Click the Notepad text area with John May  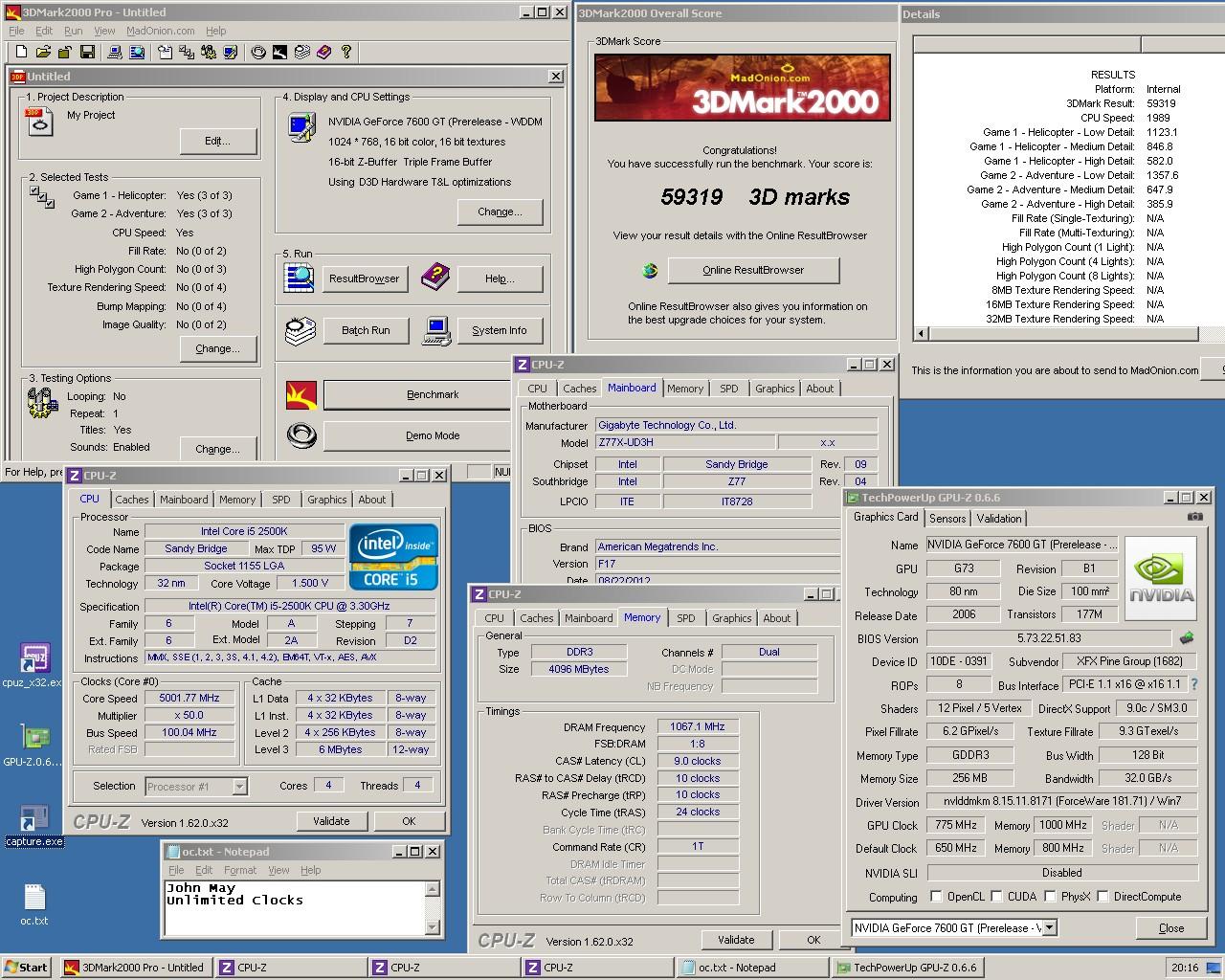[295, 907]
